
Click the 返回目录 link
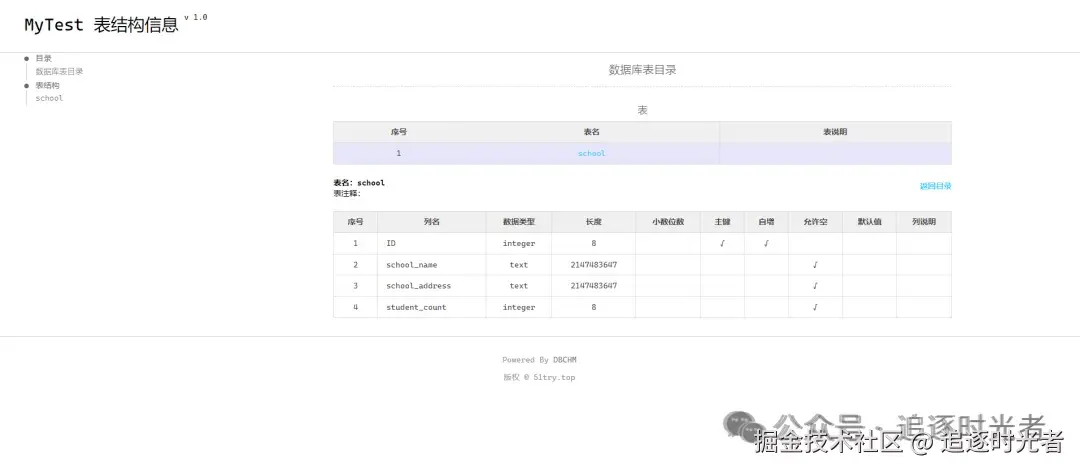(x=935, y=186)
